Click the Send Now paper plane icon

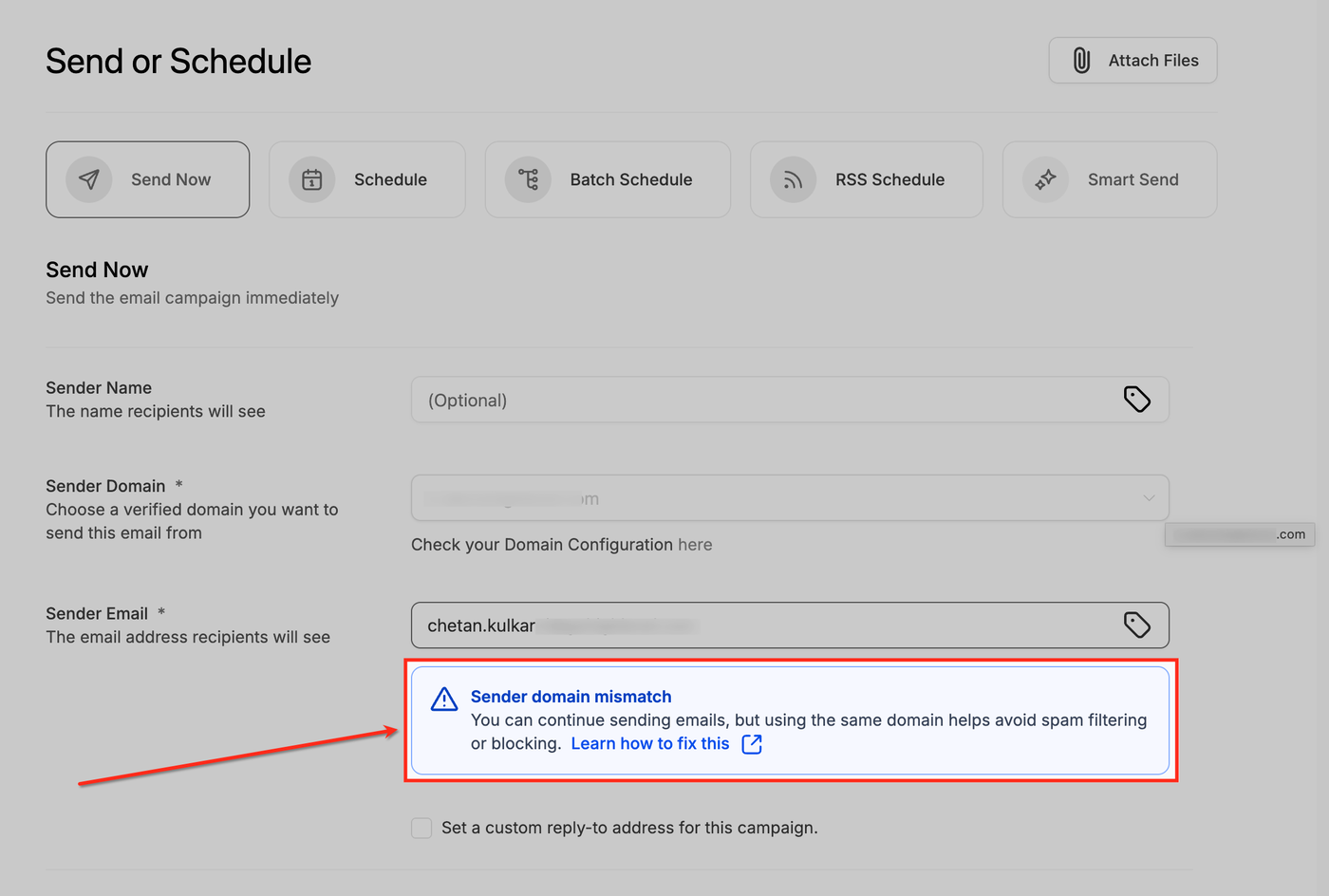[89, 179]
